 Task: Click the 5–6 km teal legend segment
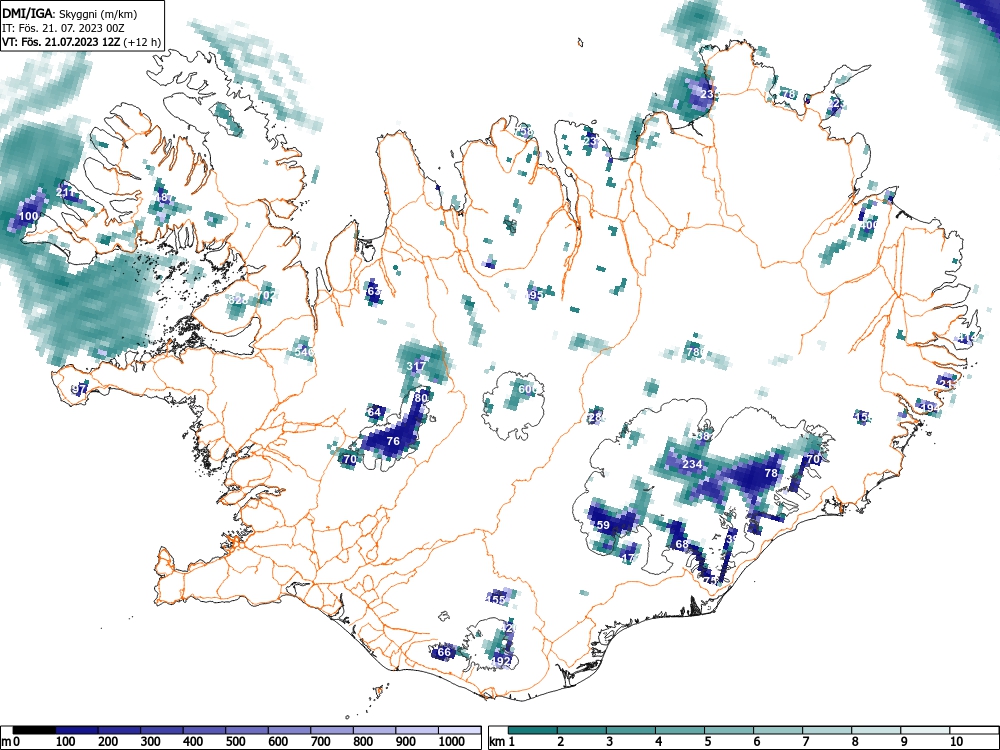[729, 729]
